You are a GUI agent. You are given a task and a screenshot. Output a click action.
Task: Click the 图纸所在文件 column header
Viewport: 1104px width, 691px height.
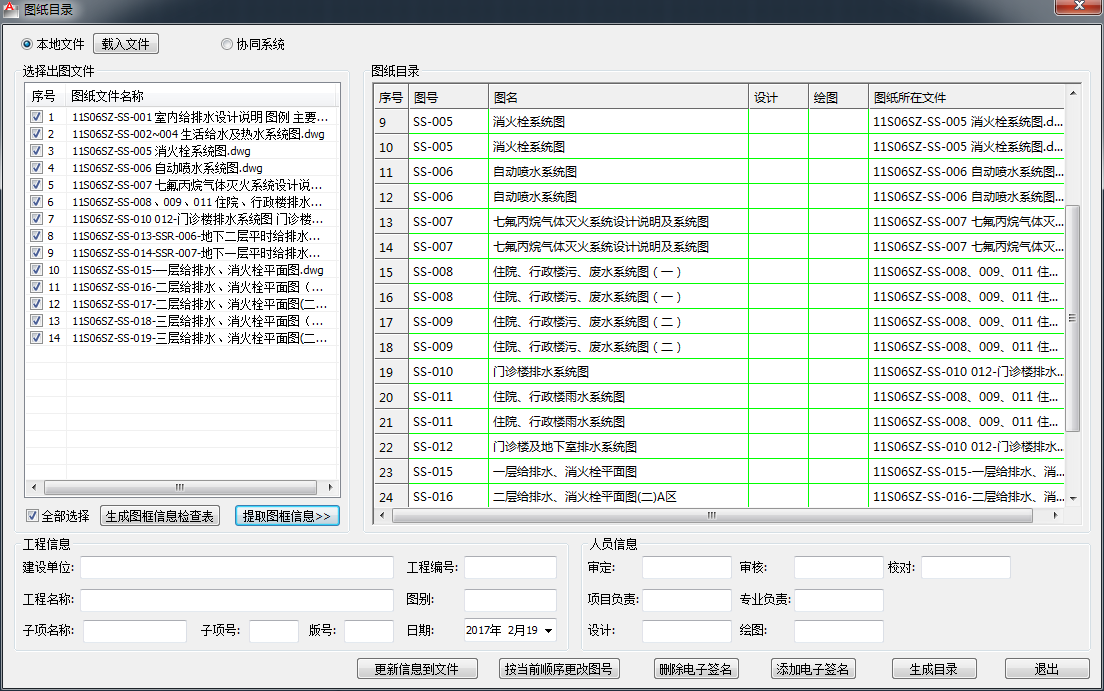click(x=964, y=98)
